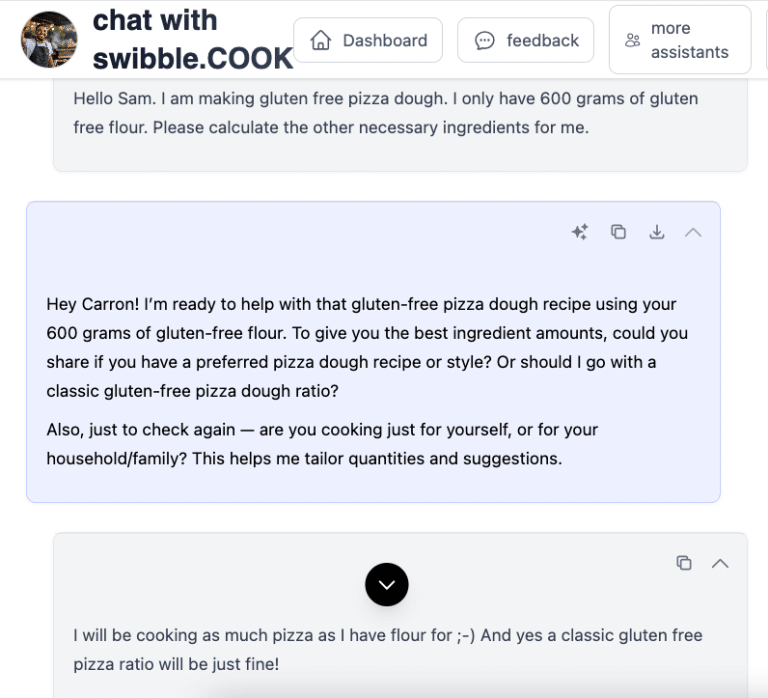Copy the assistant's reply to Carron
Viewport: 768px width, 698px height.
coord(619,232)
